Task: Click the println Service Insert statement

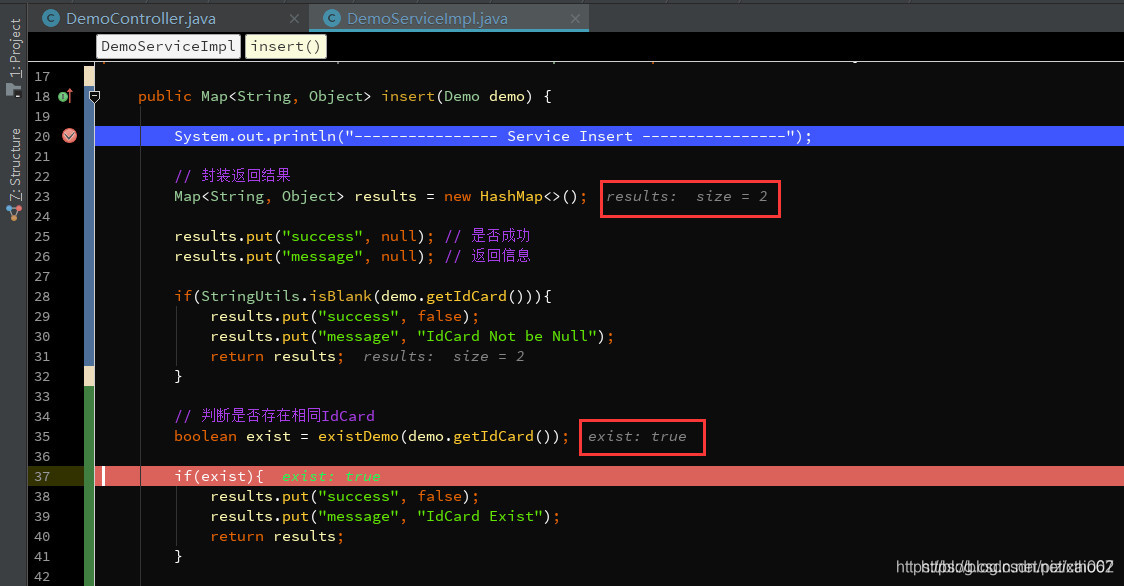Action: [492, 136]
